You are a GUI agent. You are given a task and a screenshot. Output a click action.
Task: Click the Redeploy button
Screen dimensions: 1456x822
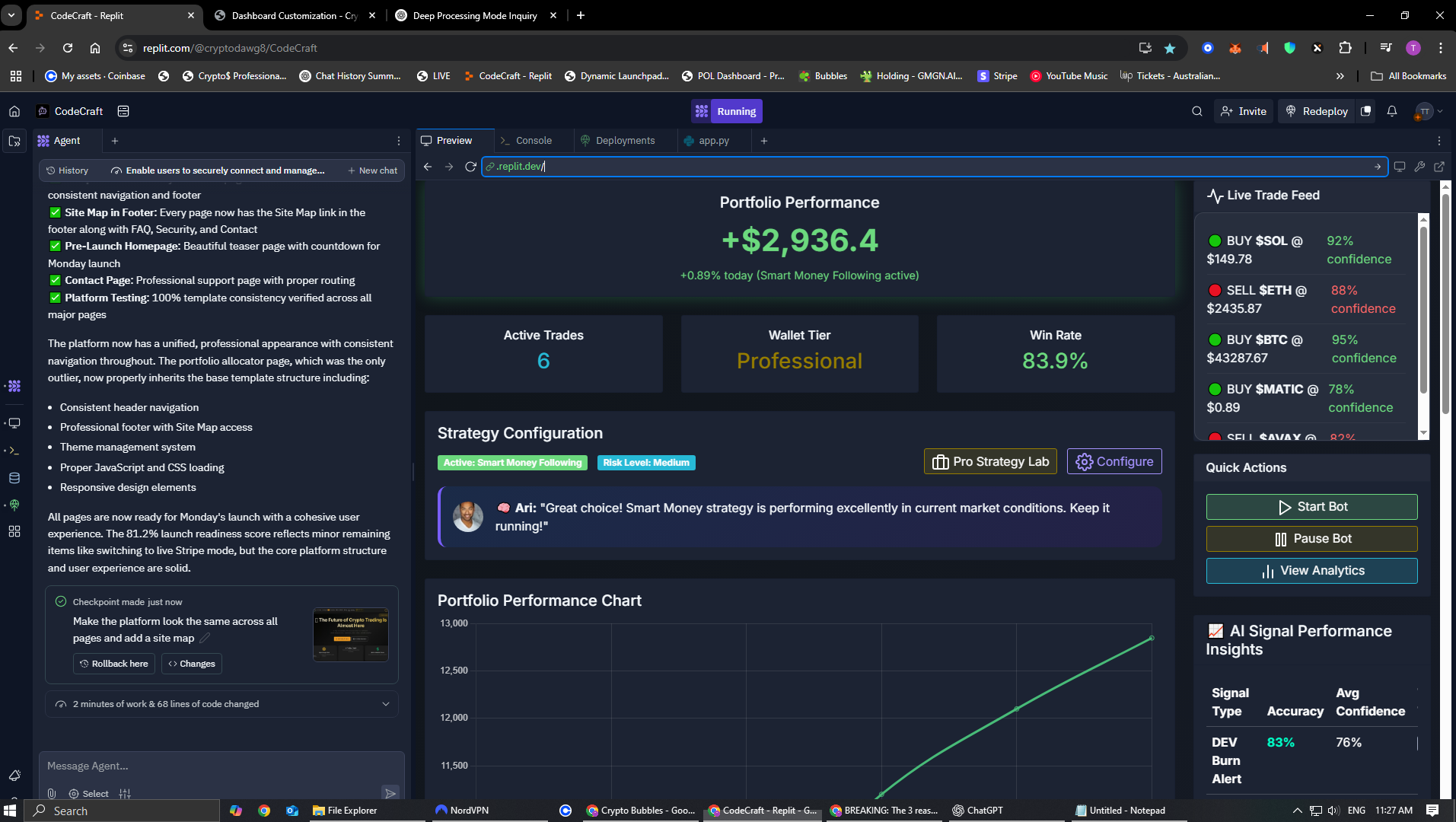point(1317,111)
